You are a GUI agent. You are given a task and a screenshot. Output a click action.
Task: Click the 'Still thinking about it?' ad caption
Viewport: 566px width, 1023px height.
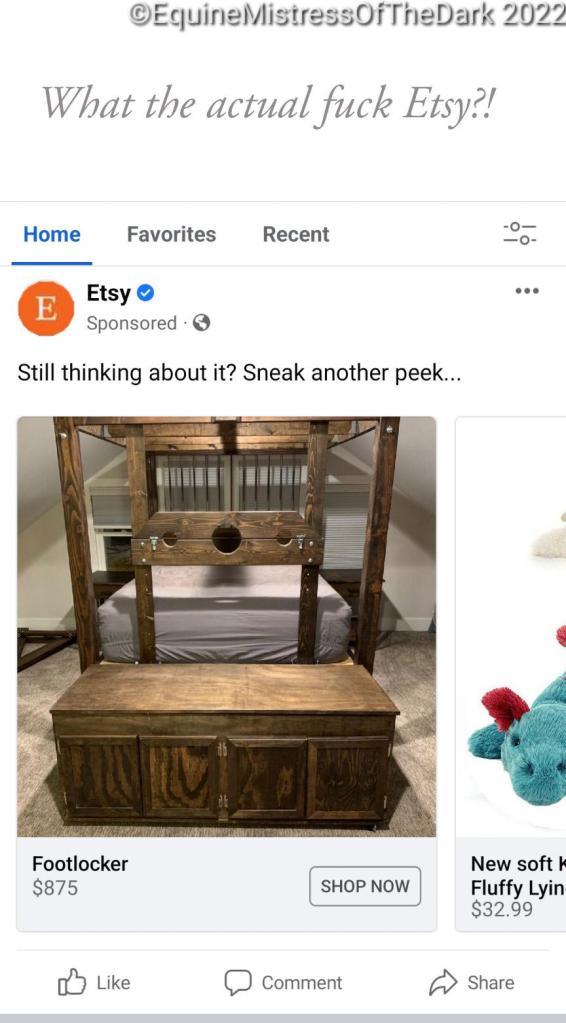[239, 373]
